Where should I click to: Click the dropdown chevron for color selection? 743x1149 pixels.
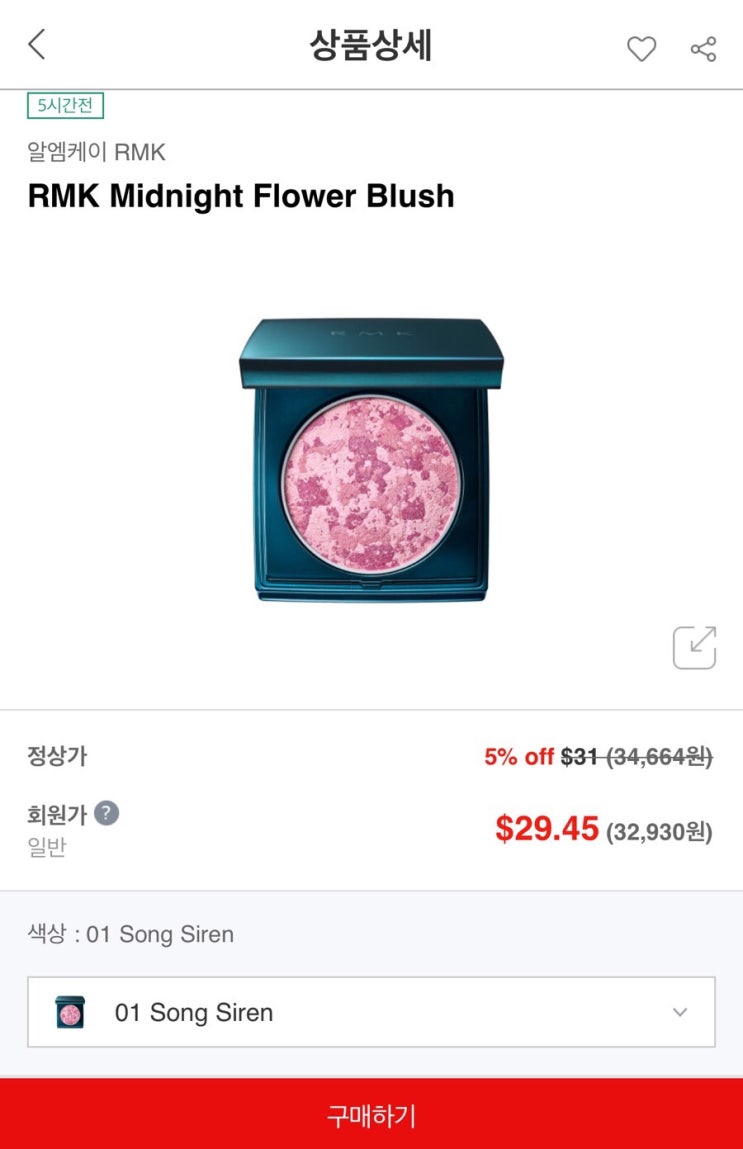click(680, 1012)
